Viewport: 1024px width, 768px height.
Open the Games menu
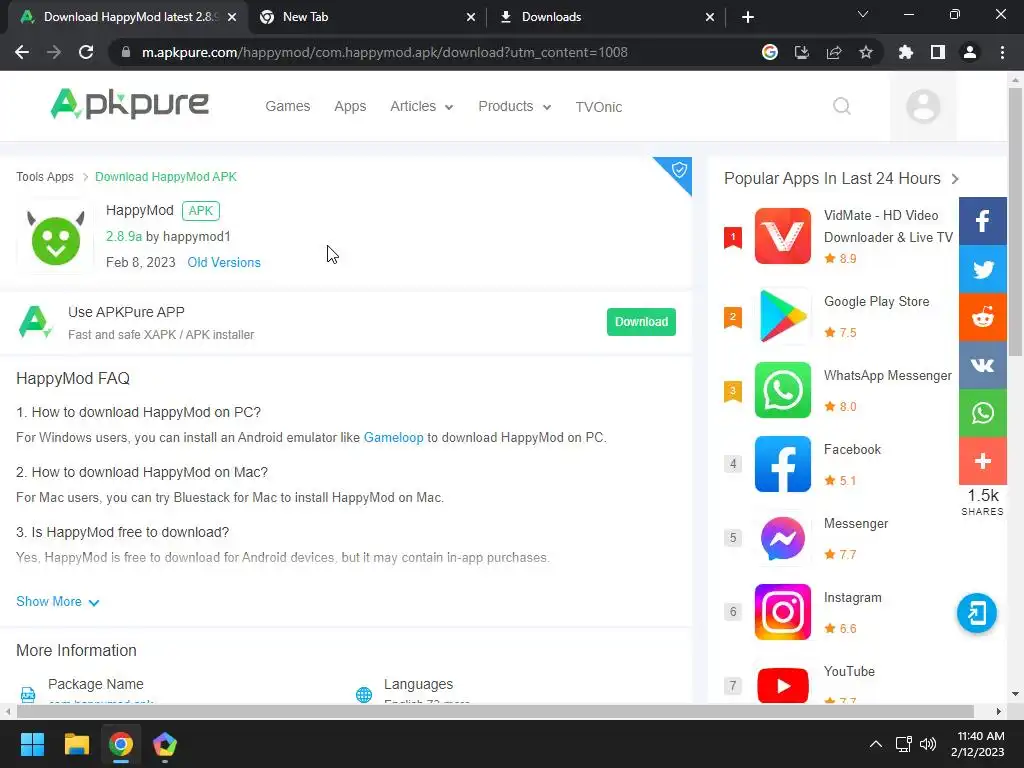coord(287,106)
